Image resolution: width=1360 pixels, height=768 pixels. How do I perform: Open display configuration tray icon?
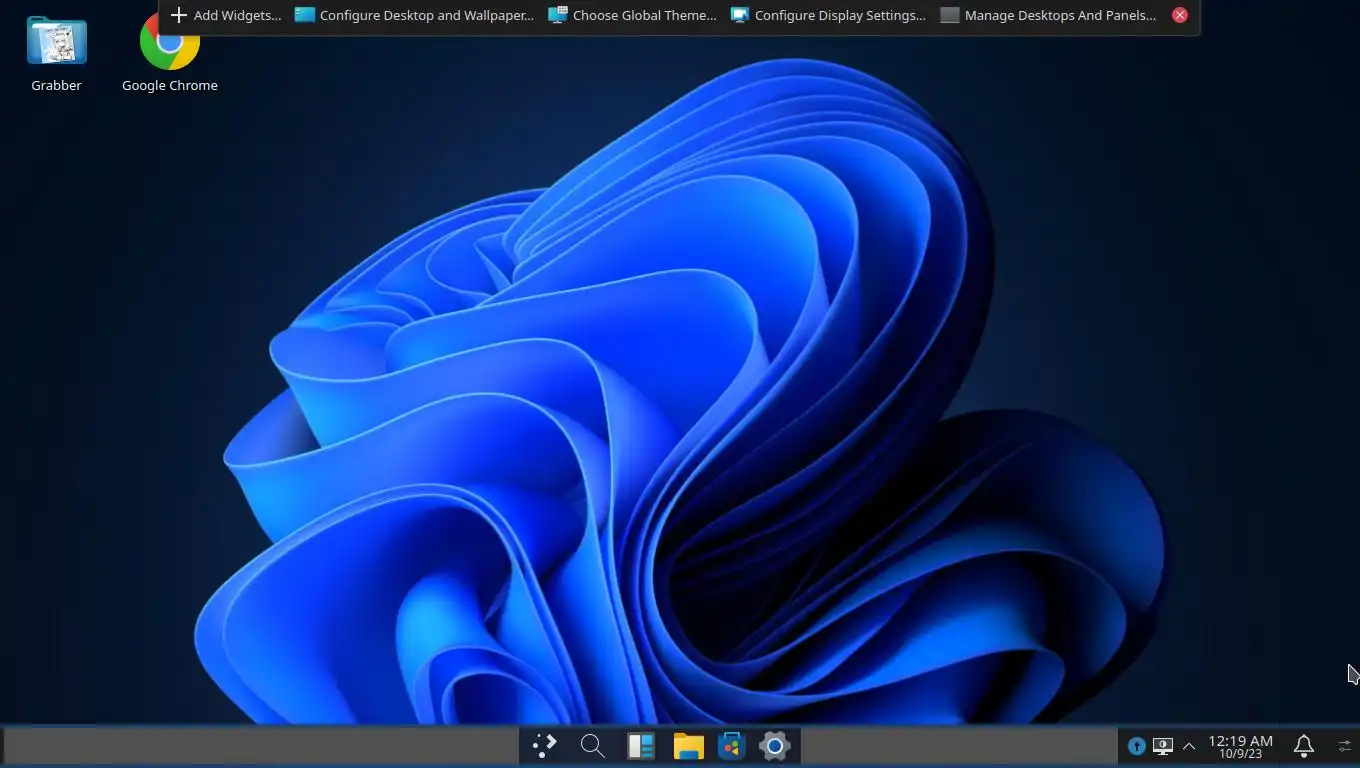[x=1162, y=746]
